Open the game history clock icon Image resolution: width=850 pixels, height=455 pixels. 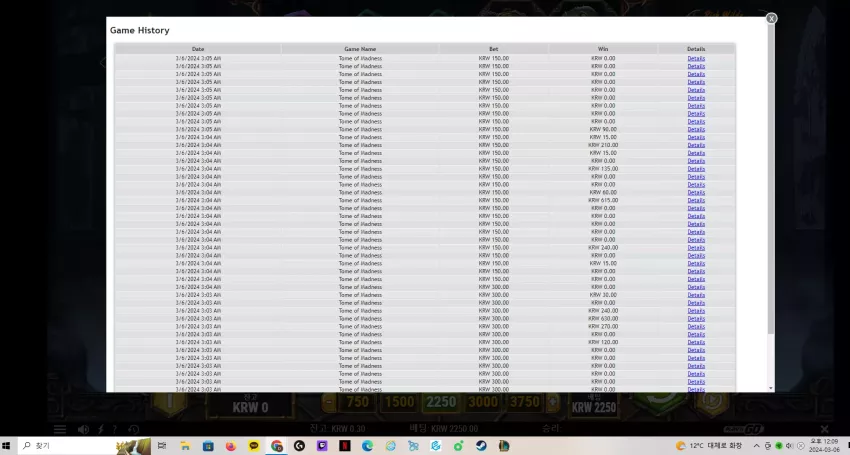click(x=133, y=429)
